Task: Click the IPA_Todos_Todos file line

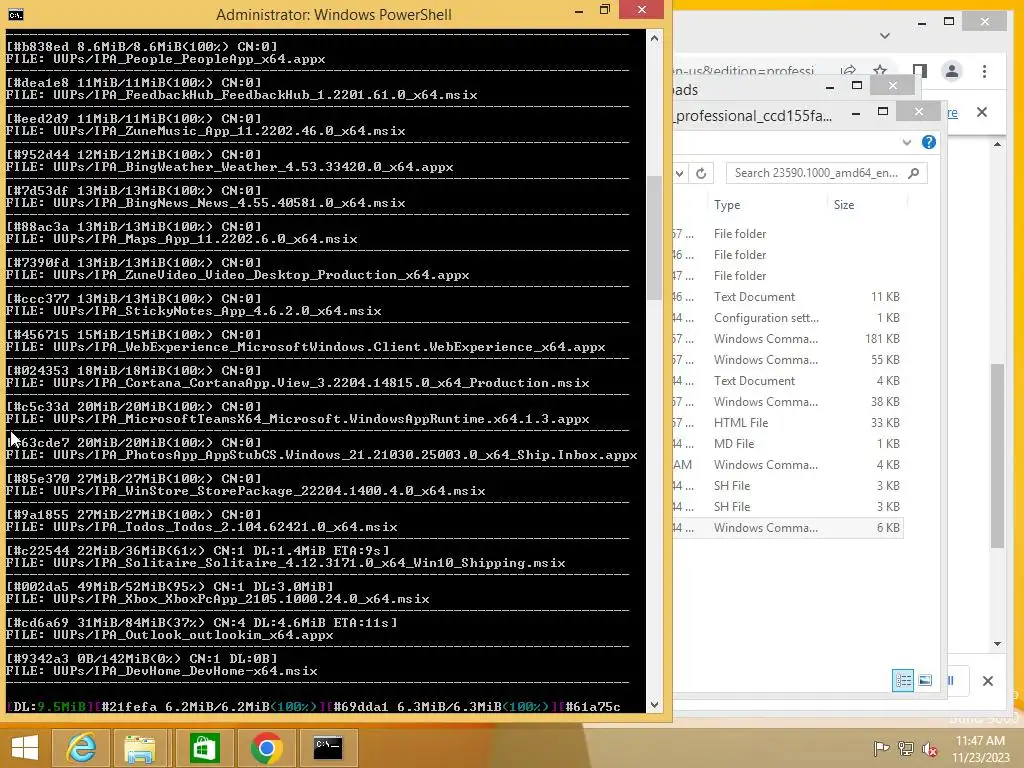Action: 201,527
